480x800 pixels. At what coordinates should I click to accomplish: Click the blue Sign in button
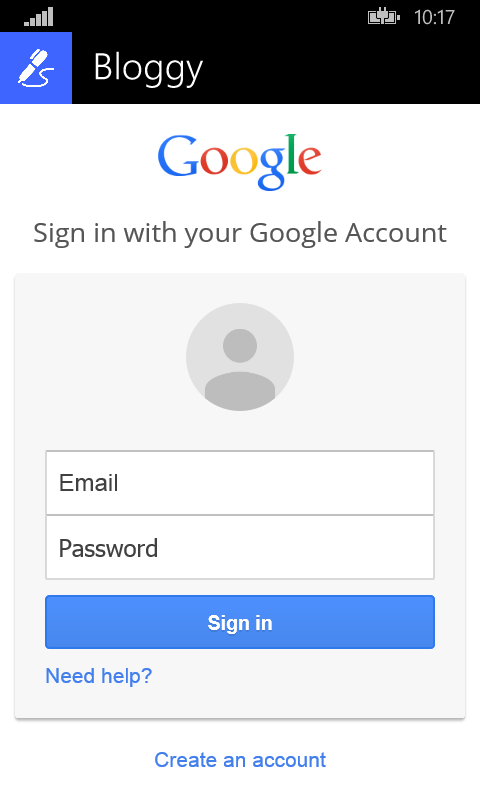pyautogui.click(x=240, y=622)
